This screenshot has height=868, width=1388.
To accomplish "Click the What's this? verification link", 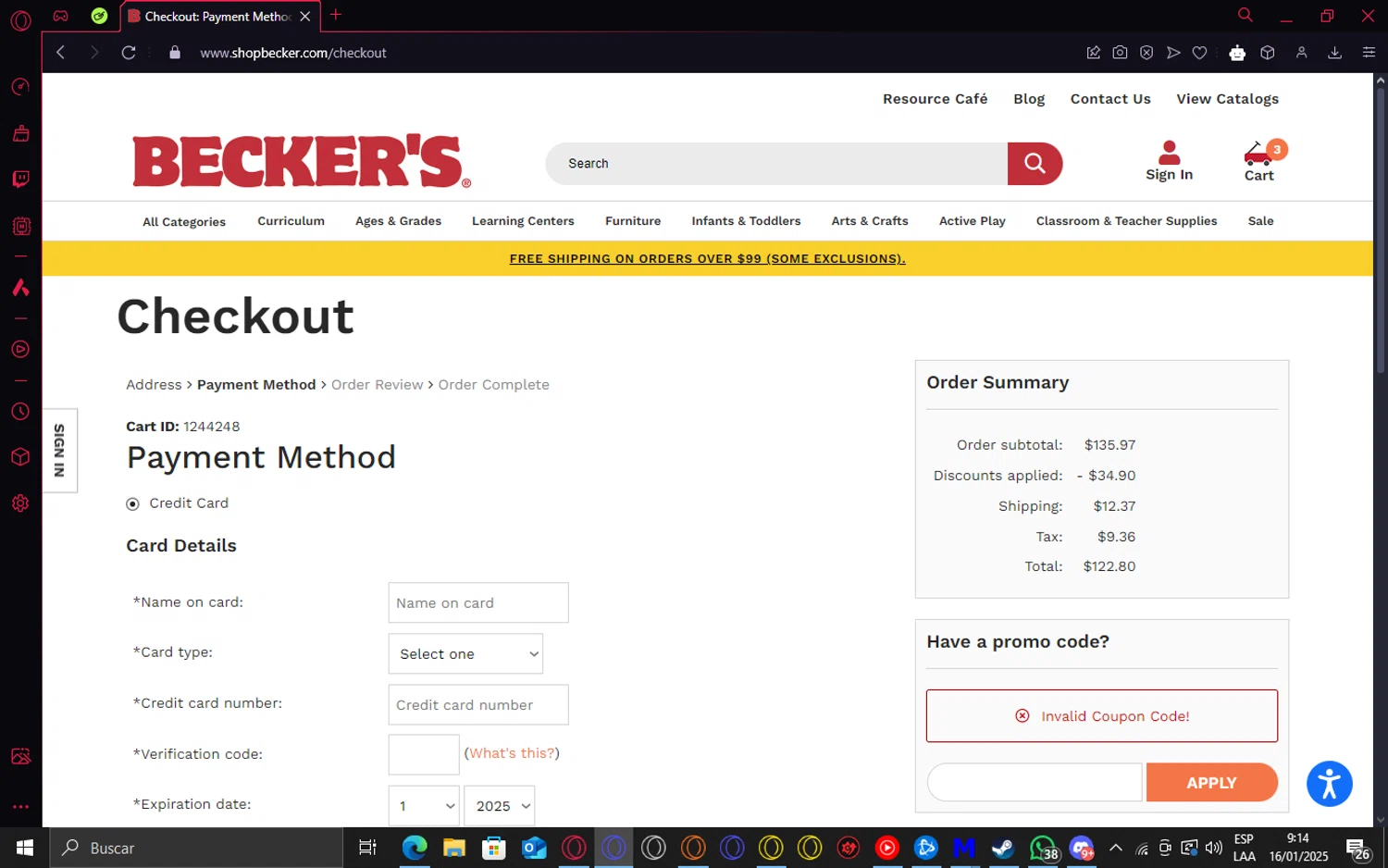I will pyautogui.click(x=512, y=753).
